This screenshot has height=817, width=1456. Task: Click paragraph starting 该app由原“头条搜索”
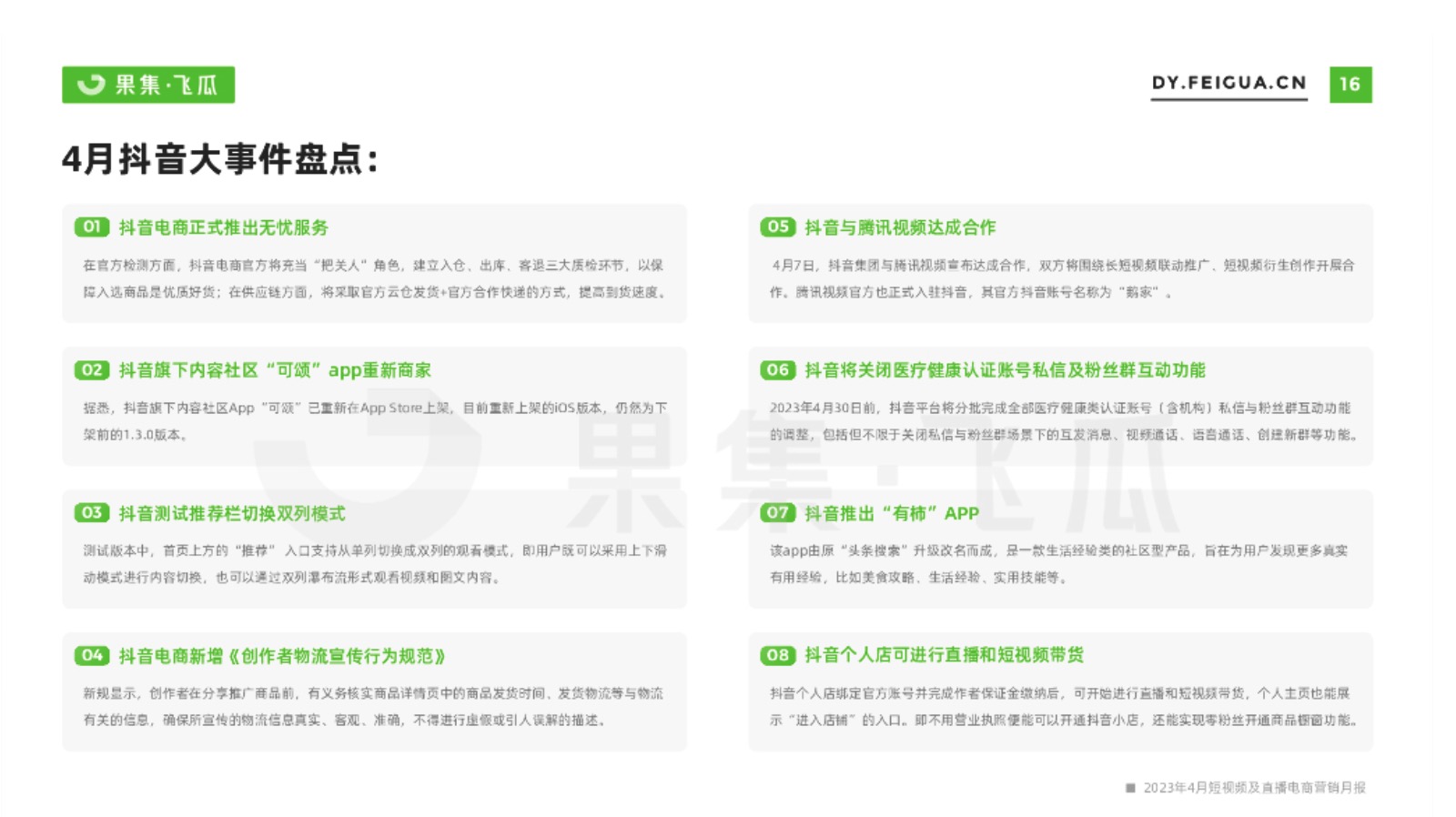click(1059, 564)
